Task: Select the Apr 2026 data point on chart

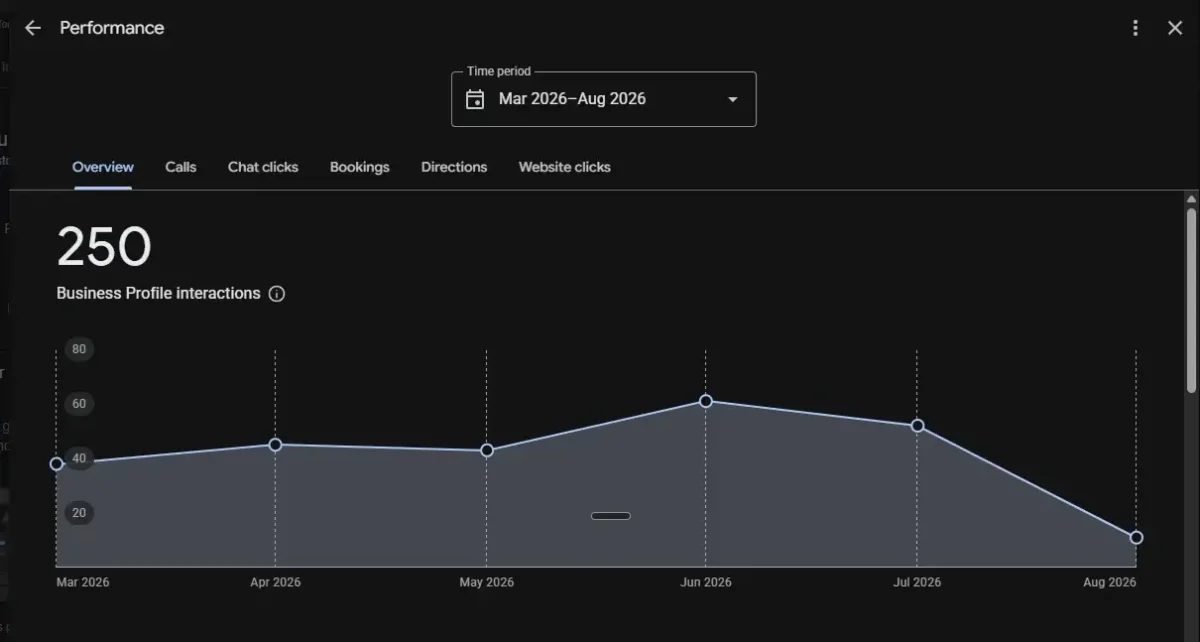Action: point(275,445)
